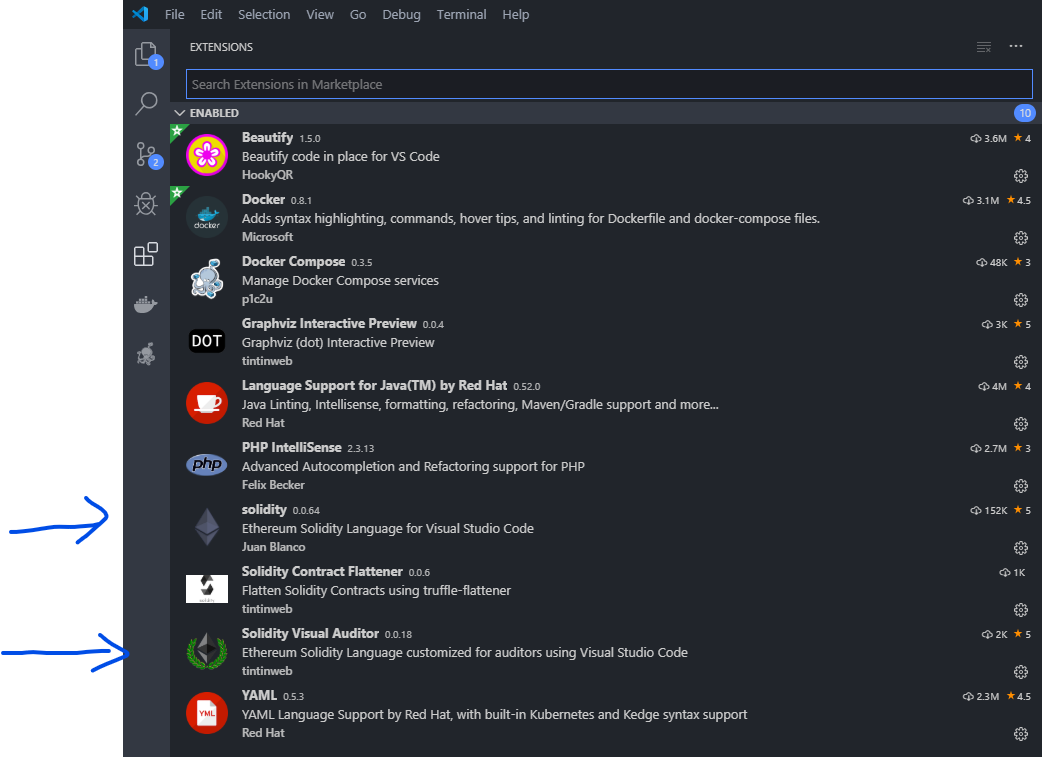The width and height of the screenshot is (1042, 757).
Task: Open Graphviz Interactive Preview extension title
Action: point(329,324)
